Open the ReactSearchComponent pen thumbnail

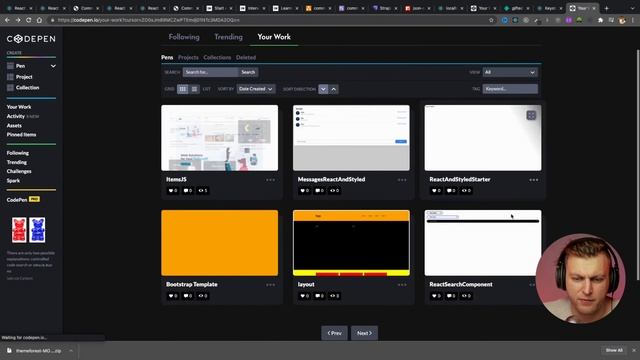483,243
